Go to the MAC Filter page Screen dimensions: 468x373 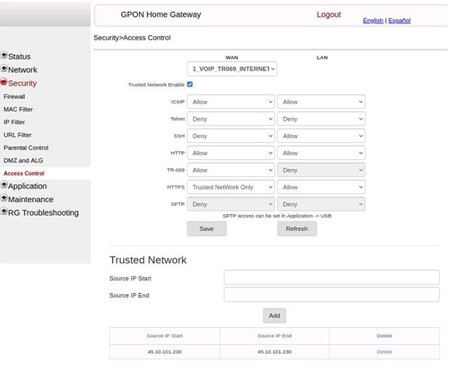coord(18,109)
